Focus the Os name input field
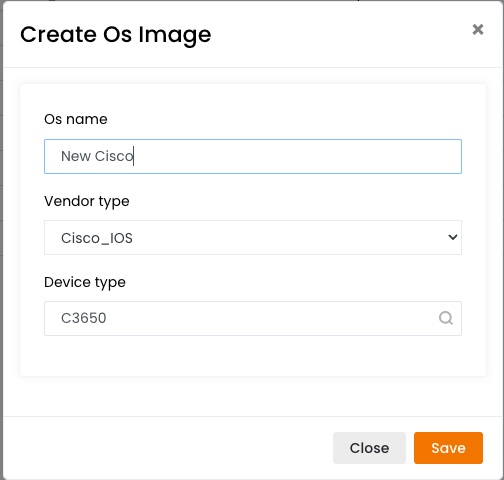 coord(253,156)
